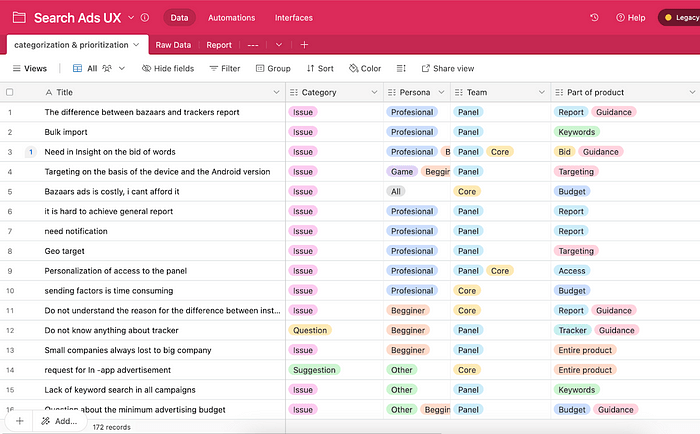Open the Title field dropdown arrow
The width and height of the screenshot is (700, 434).
click(x=276, y=92)
